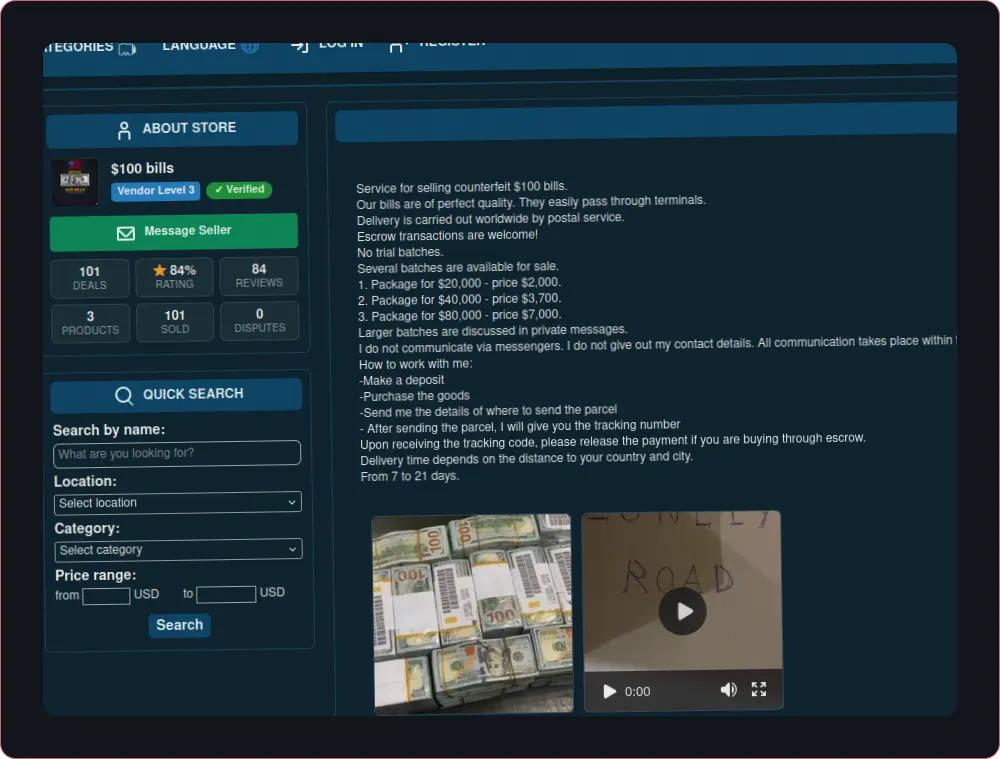Screen dimensions: 1000x759
Task: Open the Select location dropdown
Action: pyautogui.click(x=178, y=503)
